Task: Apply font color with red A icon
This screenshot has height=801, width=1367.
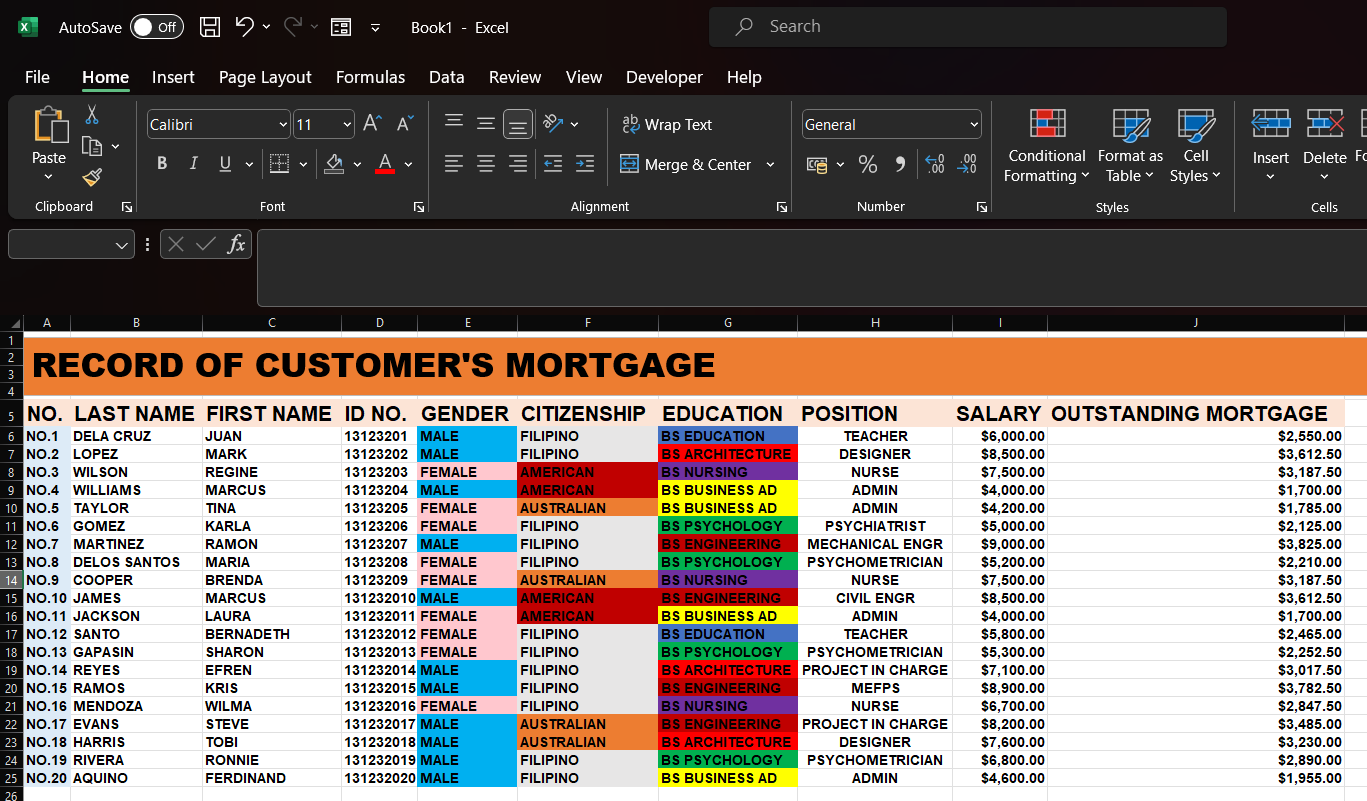Action: click(x=385, y=164)
